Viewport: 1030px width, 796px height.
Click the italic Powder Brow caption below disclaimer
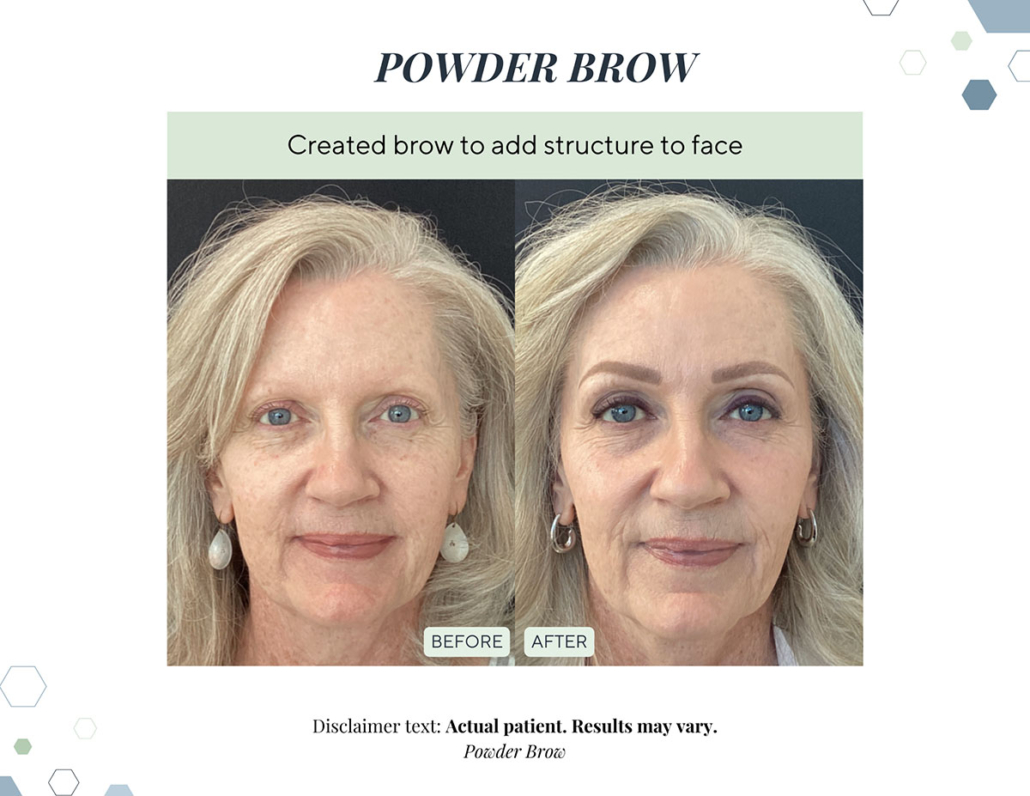[514, 751]
